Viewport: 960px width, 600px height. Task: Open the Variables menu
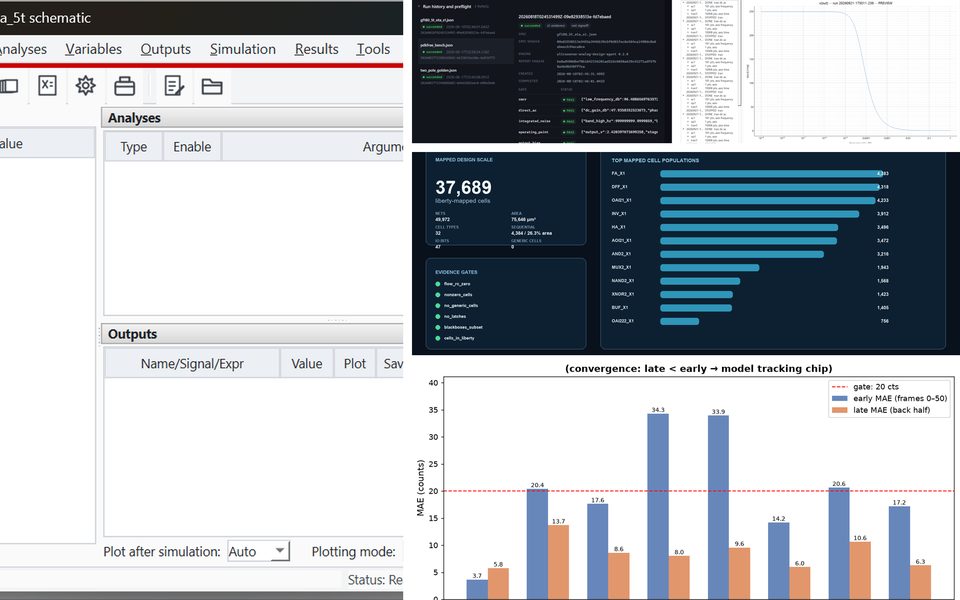(94, 49)
